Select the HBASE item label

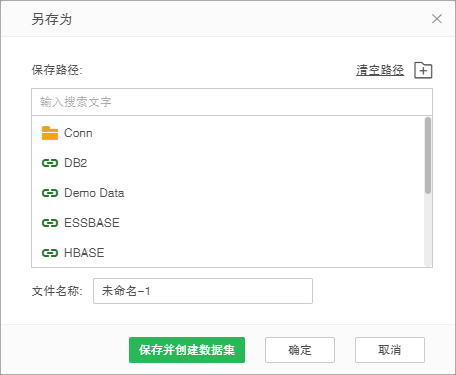pyautogui.click(x=84, y=253)
